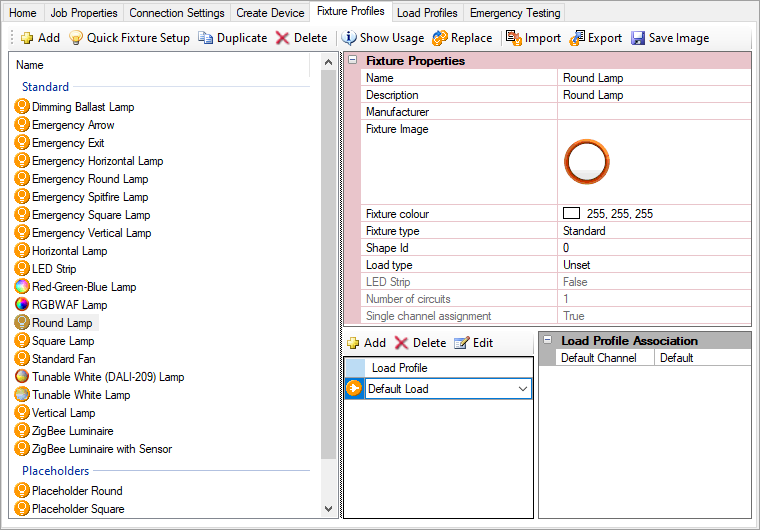This screenshot has height=530, width=760.
Task: Click the white Fixture colour swatch
Action: [572, 214]
